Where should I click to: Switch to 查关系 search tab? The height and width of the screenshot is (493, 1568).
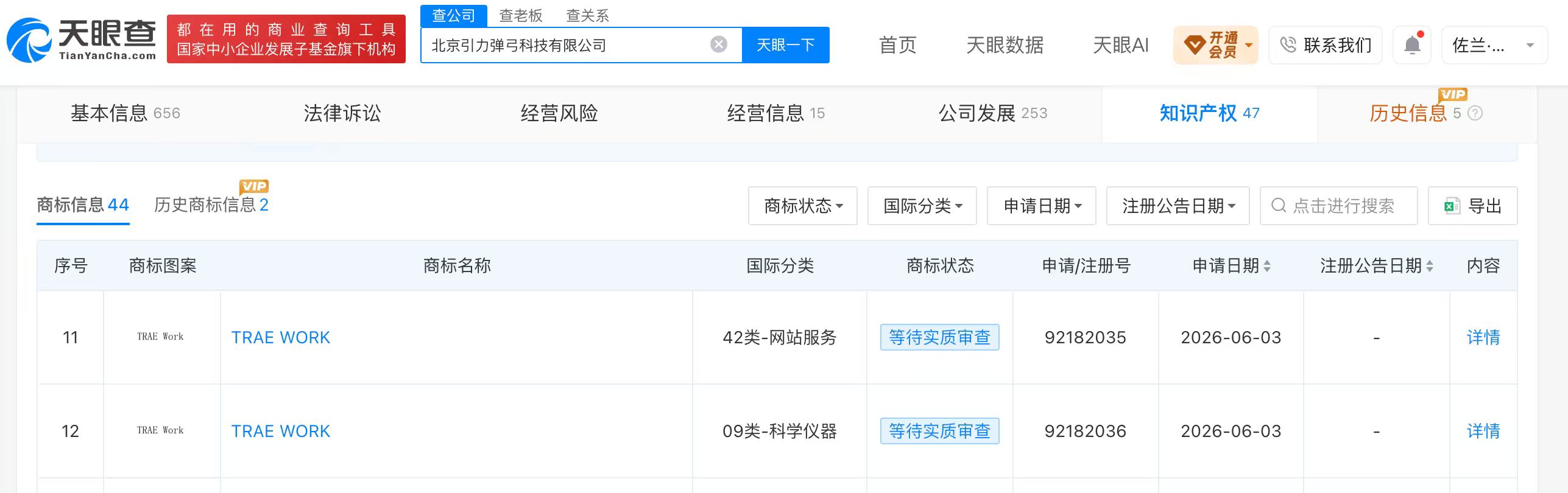point(588,16)
